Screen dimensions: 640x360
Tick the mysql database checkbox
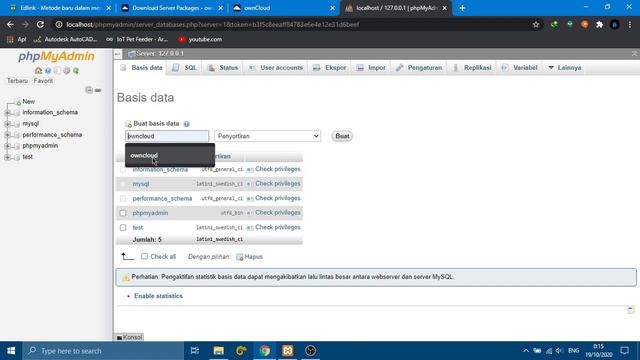coord(123,184)
